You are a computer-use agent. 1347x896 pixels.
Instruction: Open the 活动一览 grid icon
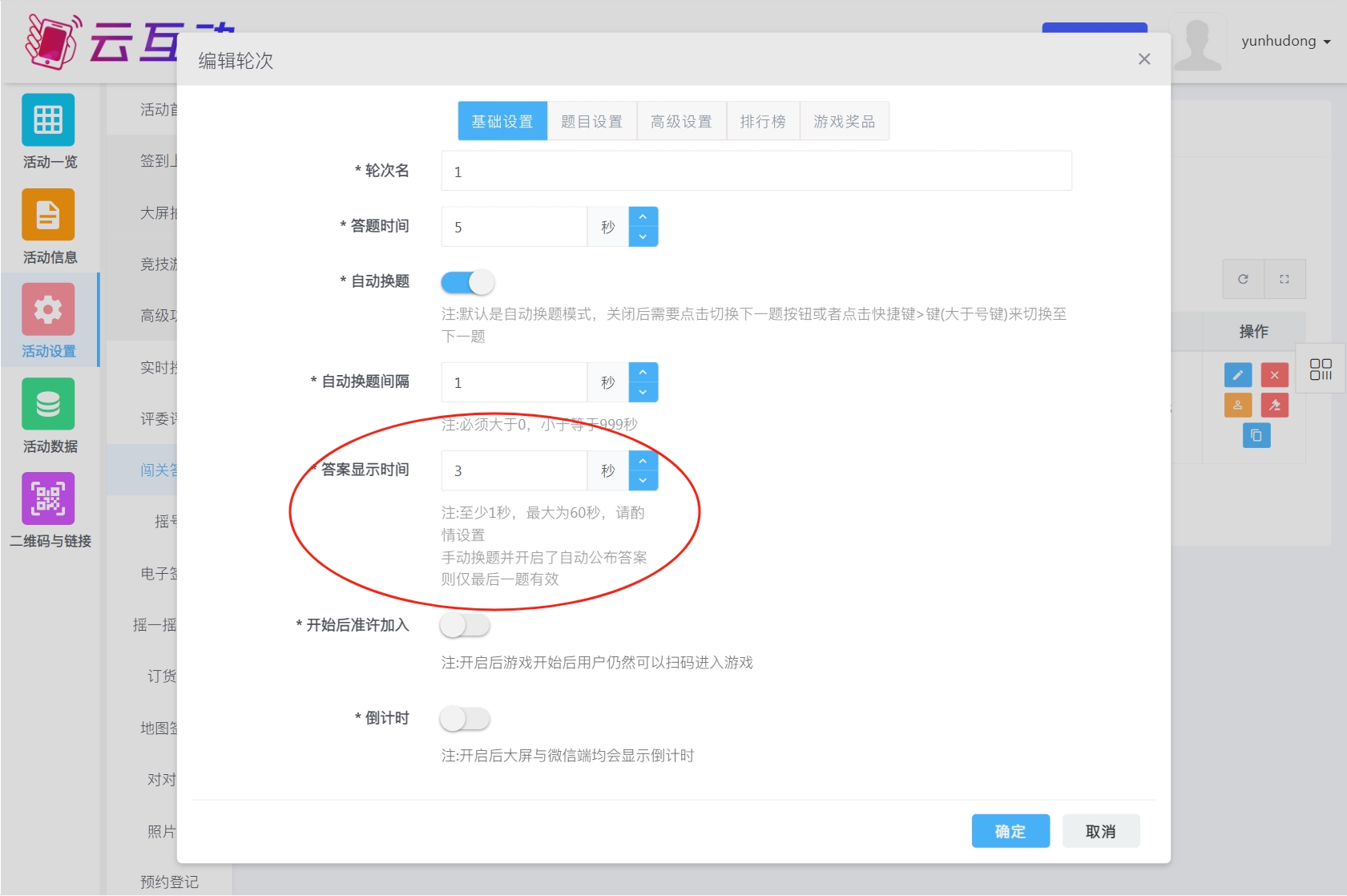coord(48,120)
